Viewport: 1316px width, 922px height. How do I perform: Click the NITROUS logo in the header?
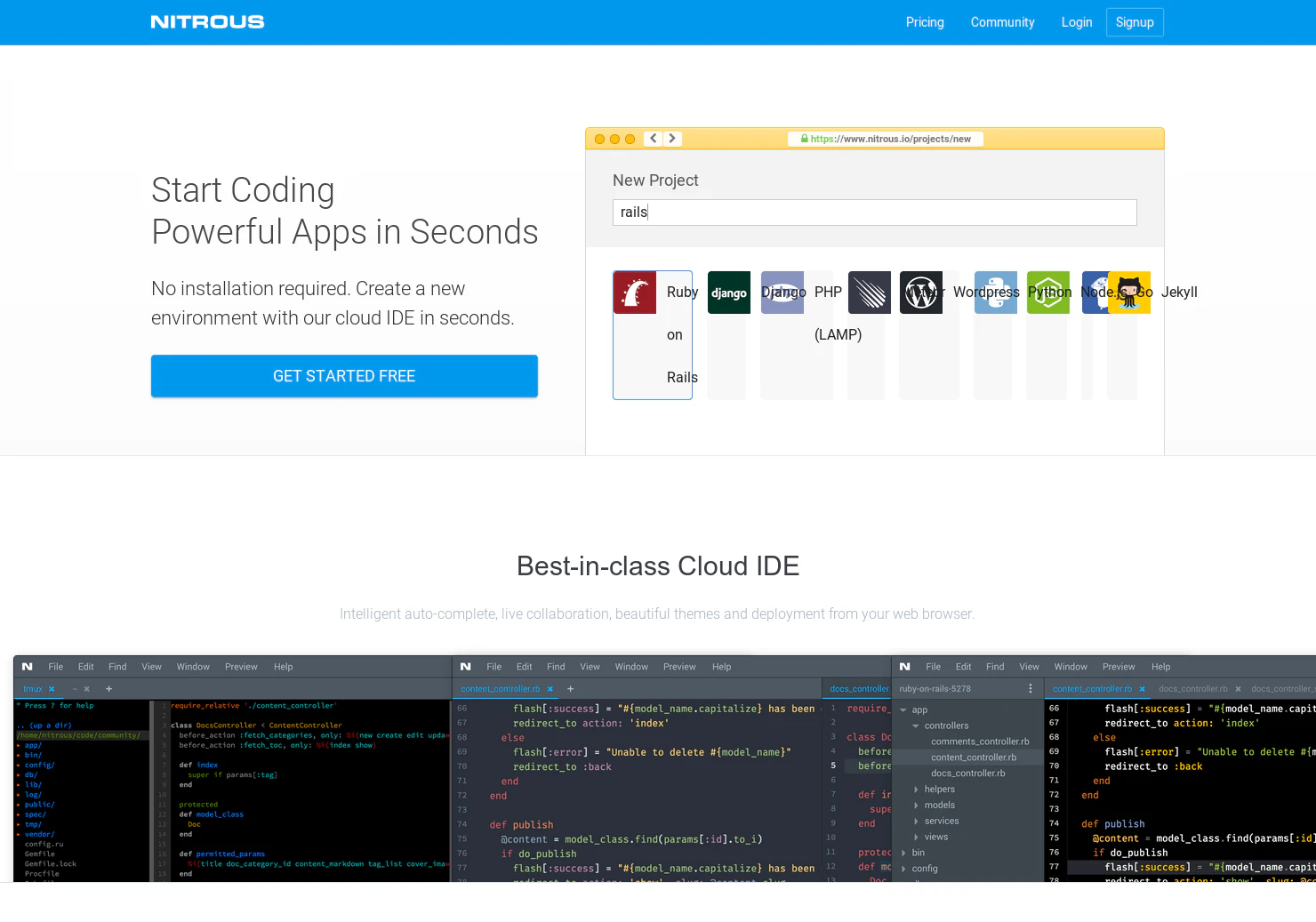[x=207, y=22]
